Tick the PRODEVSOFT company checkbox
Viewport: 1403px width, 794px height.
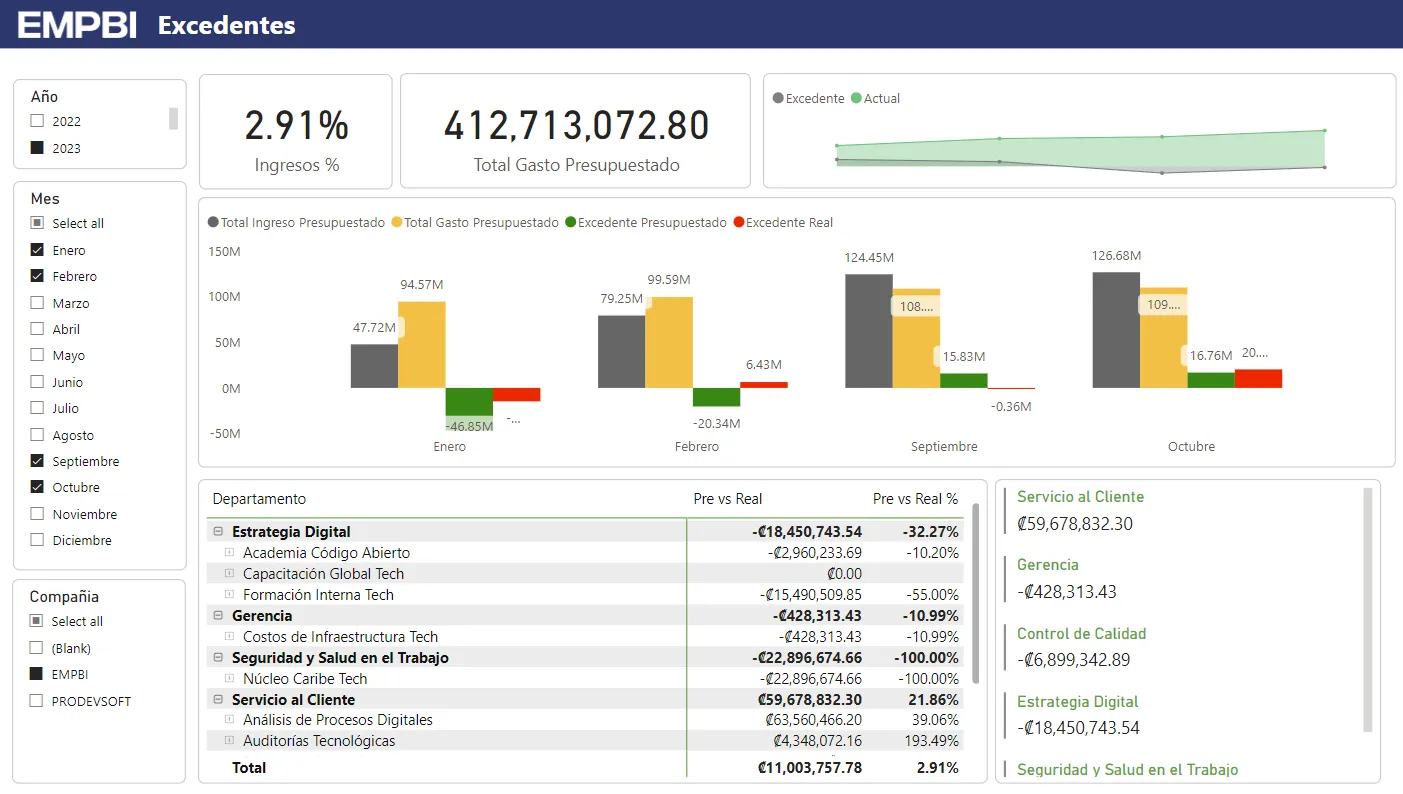[37, 701]
